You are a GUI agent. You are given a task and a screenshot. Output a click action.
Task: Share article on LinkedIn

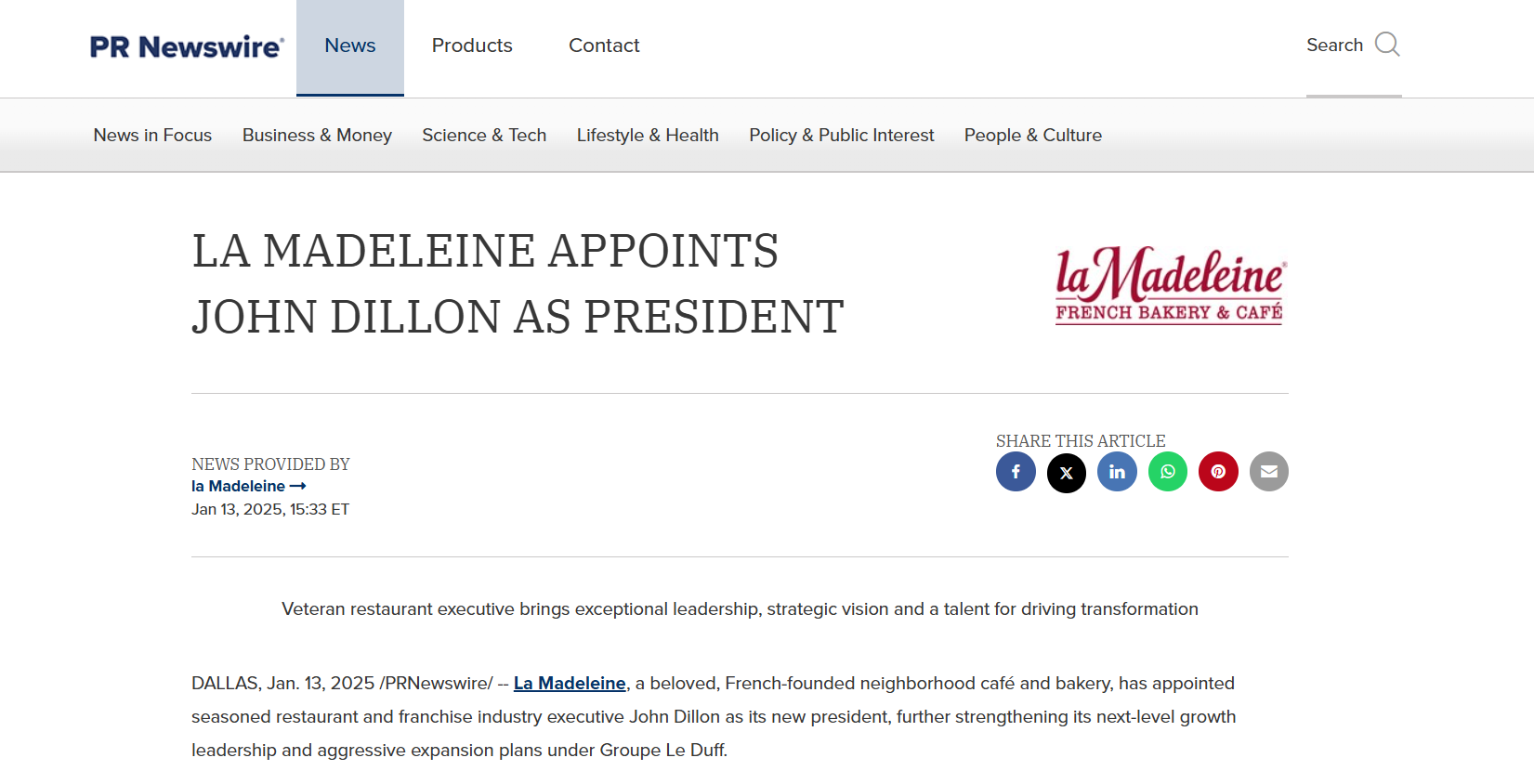[x=1117, y=472]
